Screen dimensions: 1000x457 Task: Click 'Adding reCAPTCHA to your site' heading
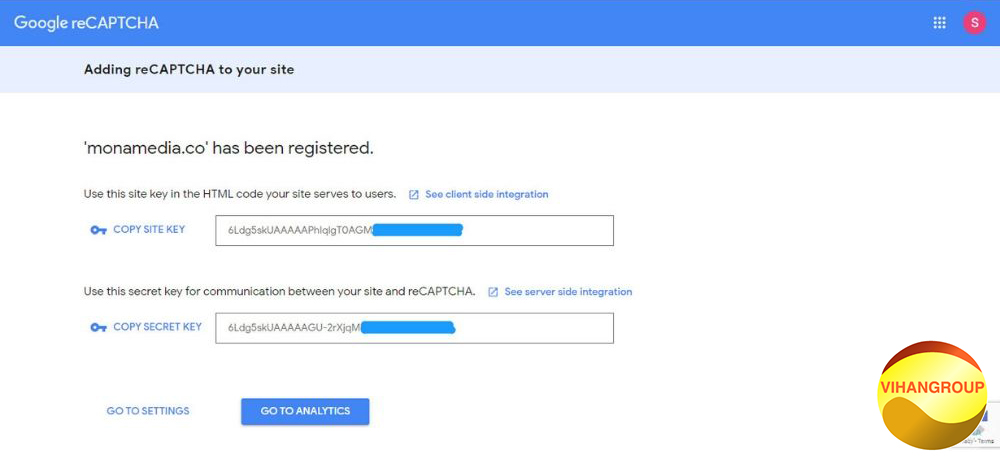[x=189, y=70]
